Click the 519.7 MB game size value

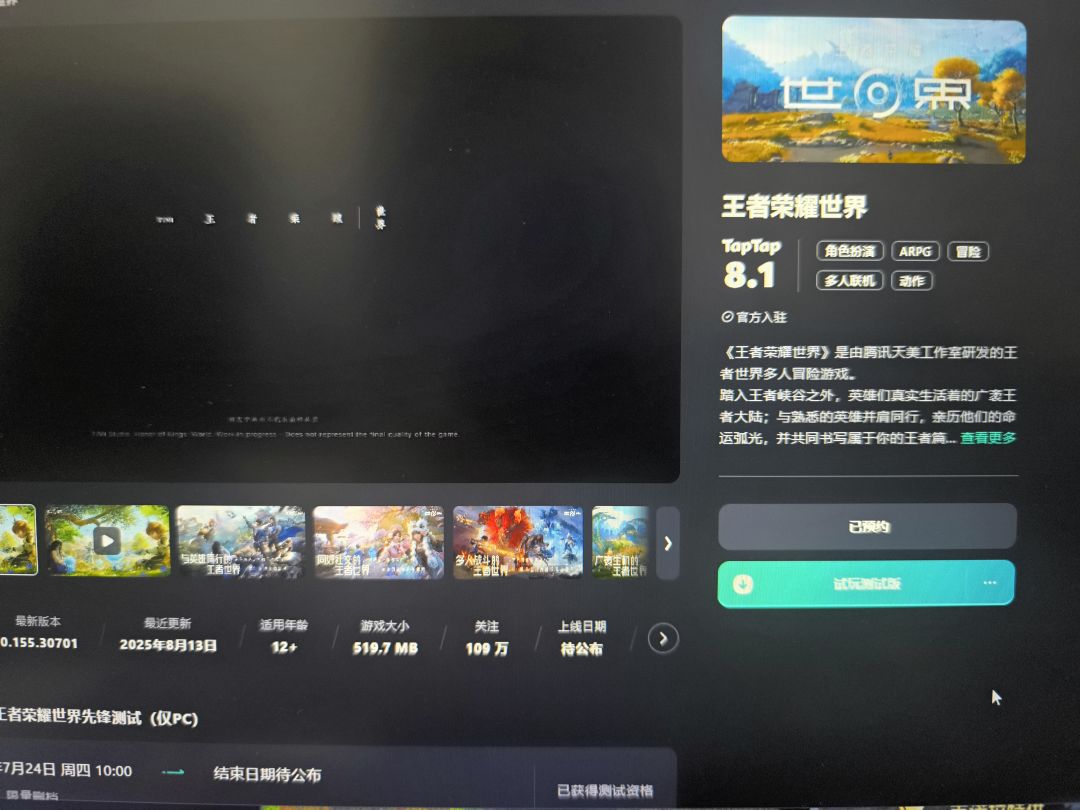pos(385,648)
